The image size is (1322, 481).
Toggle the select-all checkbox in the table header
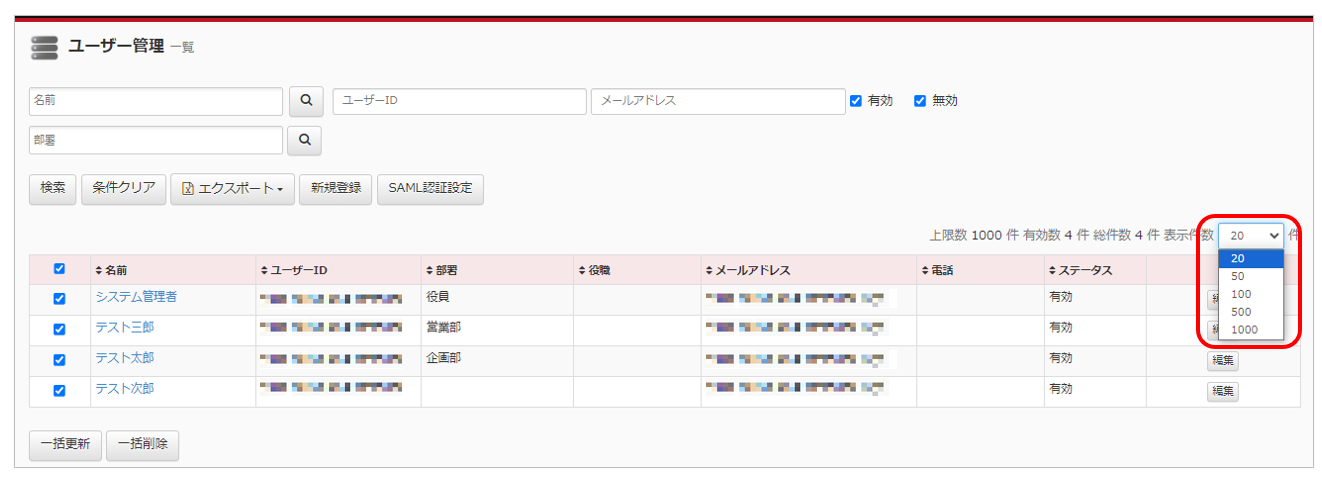click(59, 269)
